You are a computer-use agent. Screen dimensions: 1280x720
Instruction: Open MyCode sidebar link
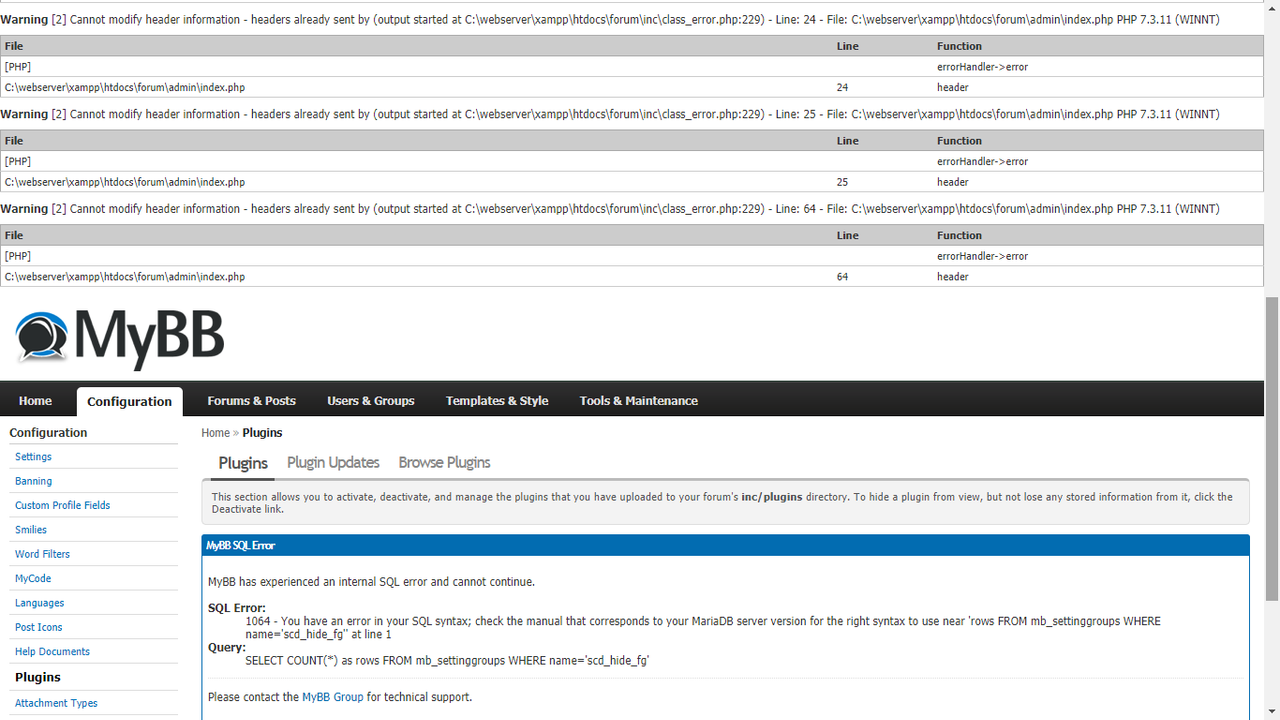pyautogui.click(x=33, y=579)
